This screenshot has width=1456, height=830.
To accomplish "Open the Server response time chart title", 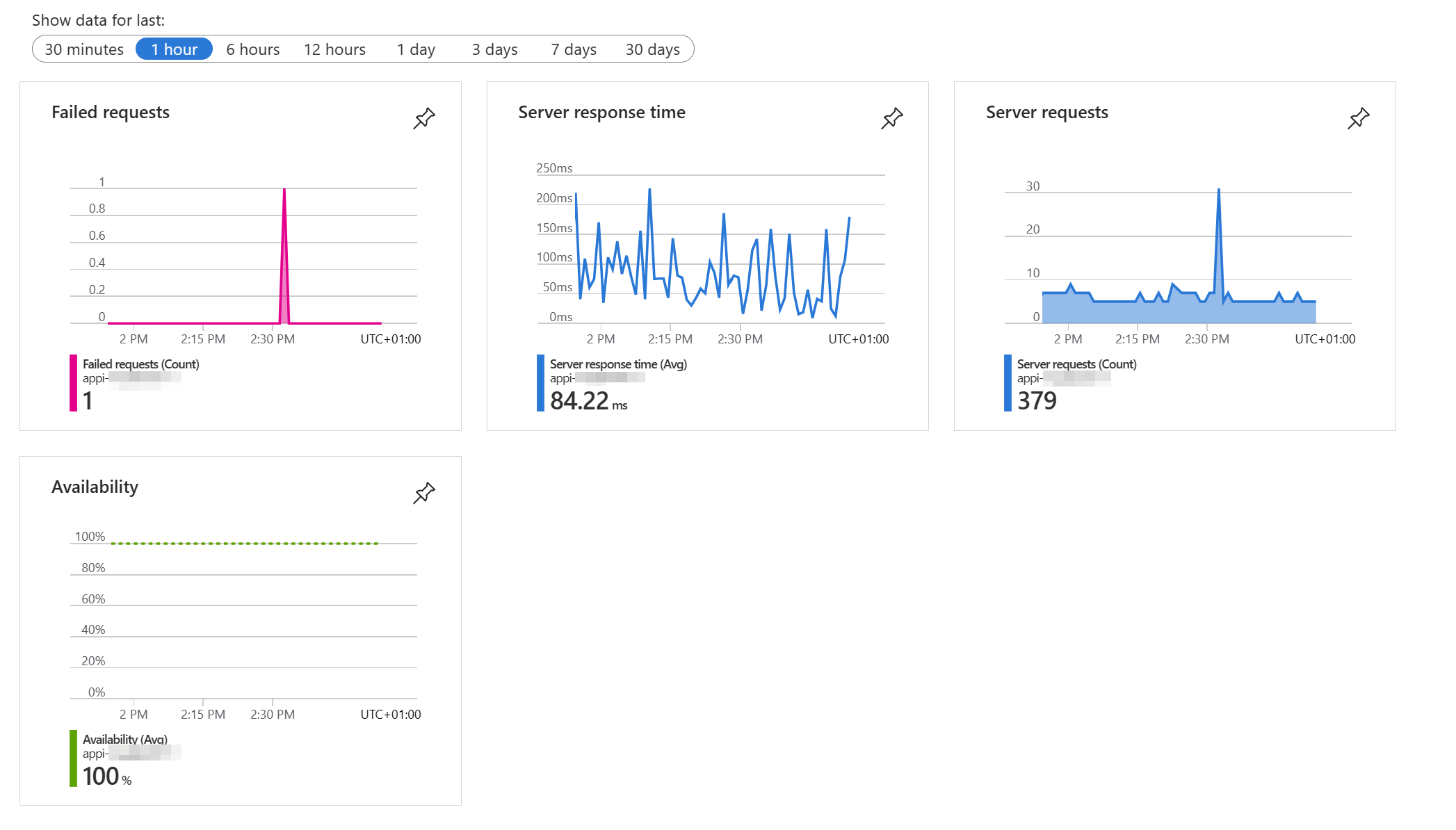I will point(601,113).
